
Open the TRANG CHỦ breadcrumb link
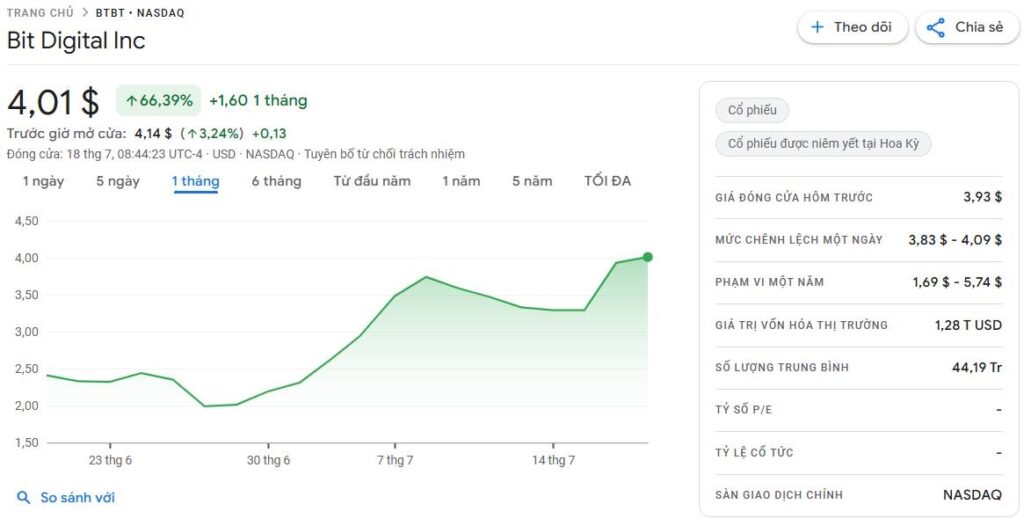pyautogui.click(x=40, y=13)
